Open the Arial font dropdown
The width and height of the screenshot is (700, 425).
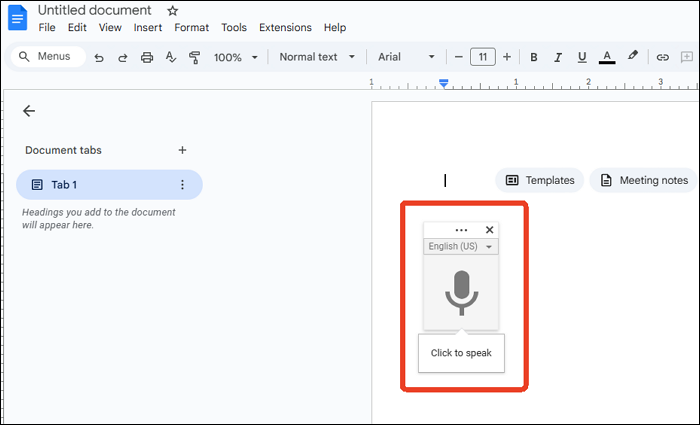406,57
